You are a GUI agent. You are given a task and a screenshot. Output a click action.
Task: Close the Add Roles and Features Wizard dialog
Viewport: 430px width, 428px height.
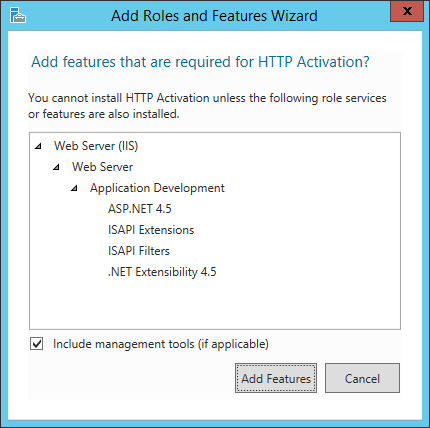coord(407,11)
